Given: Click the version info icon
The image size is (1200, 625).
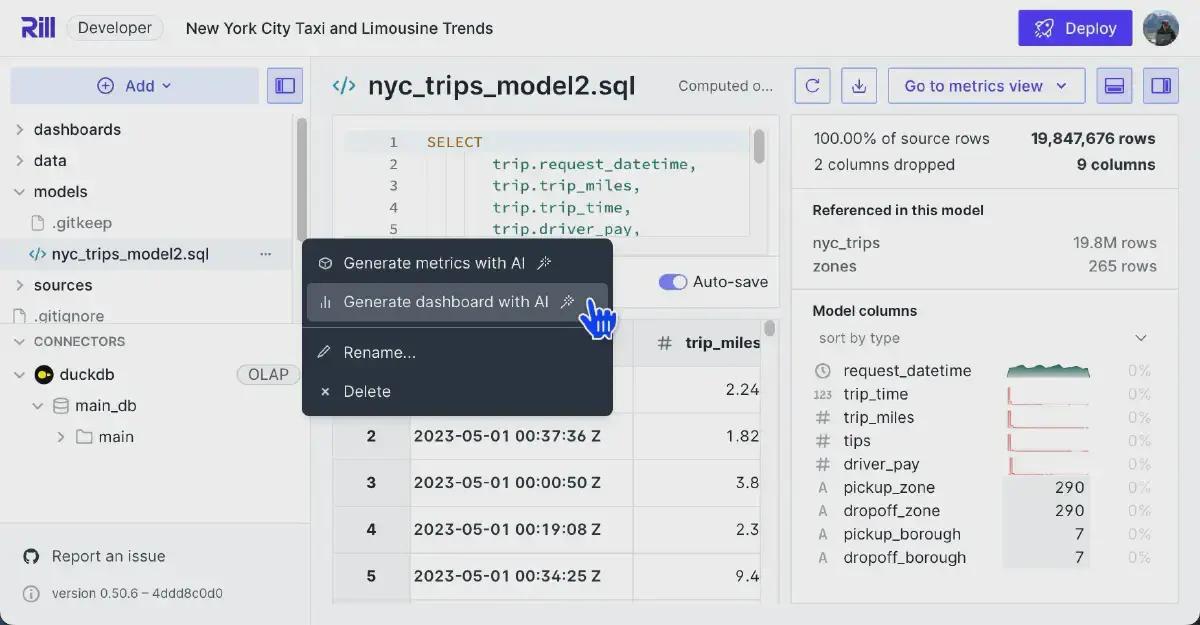Looking at the screenshot, I should point(31,594).
